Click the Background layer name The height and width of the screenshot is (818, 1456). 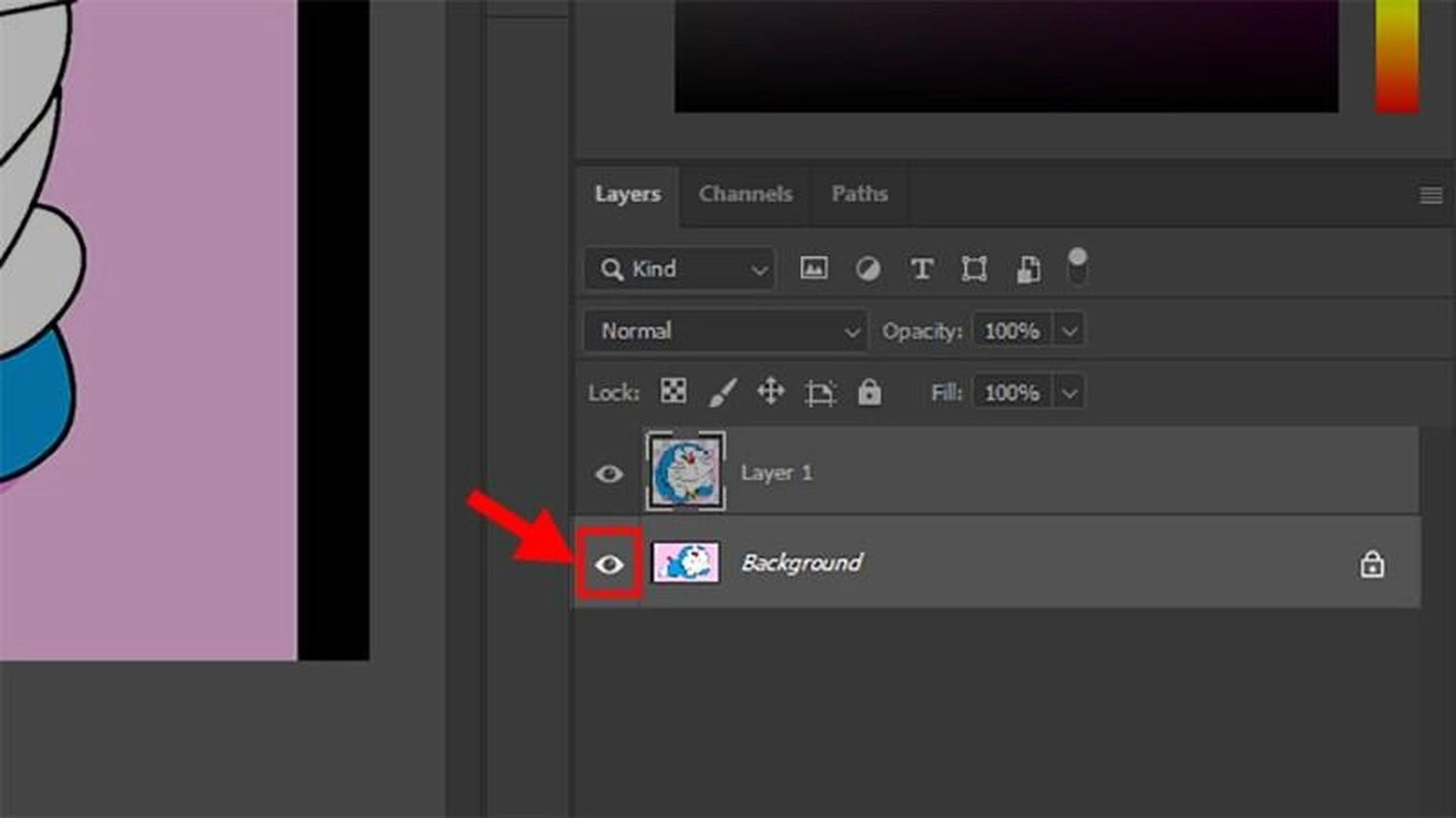[802, 563]
